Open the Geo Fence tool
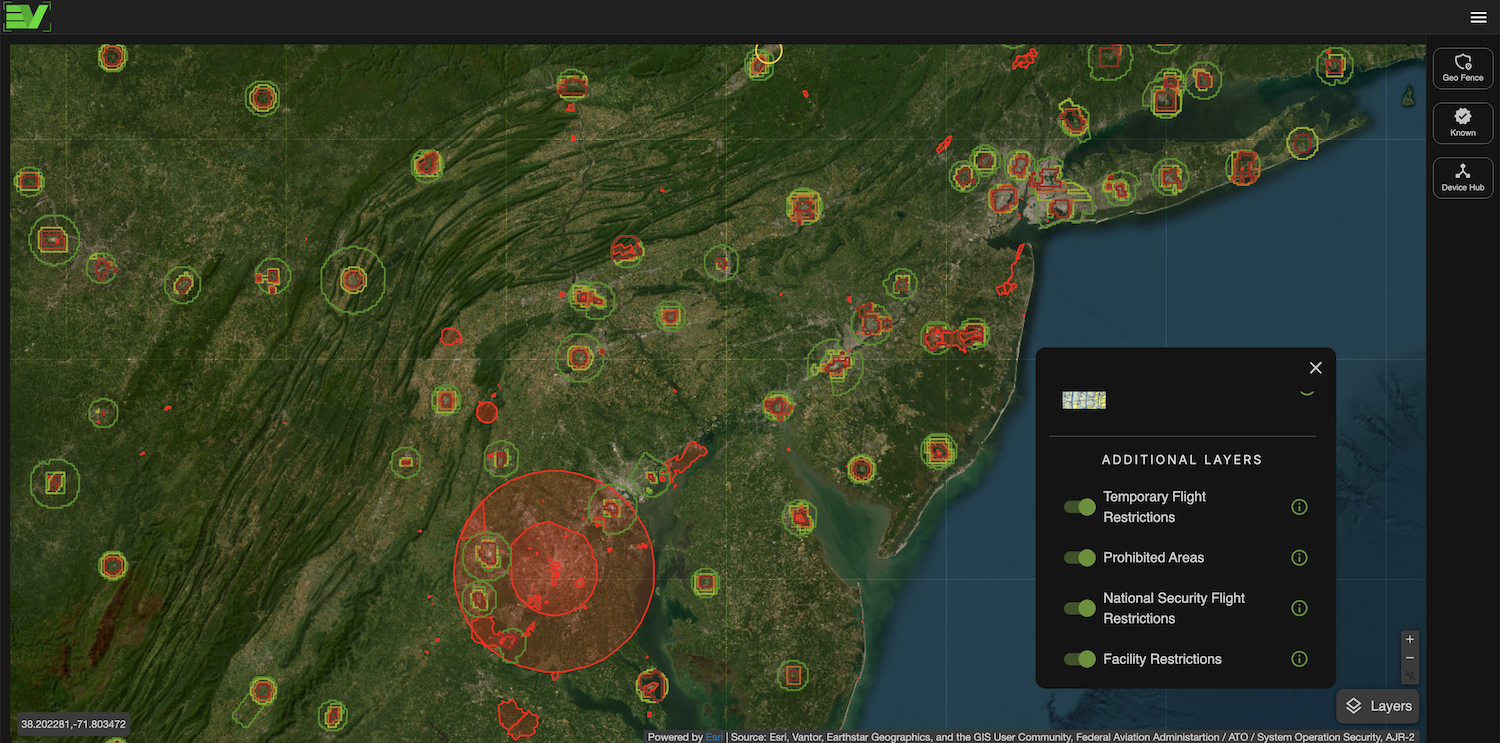Viewport: 1500px width, 743px height. (x=1462, y=68)
